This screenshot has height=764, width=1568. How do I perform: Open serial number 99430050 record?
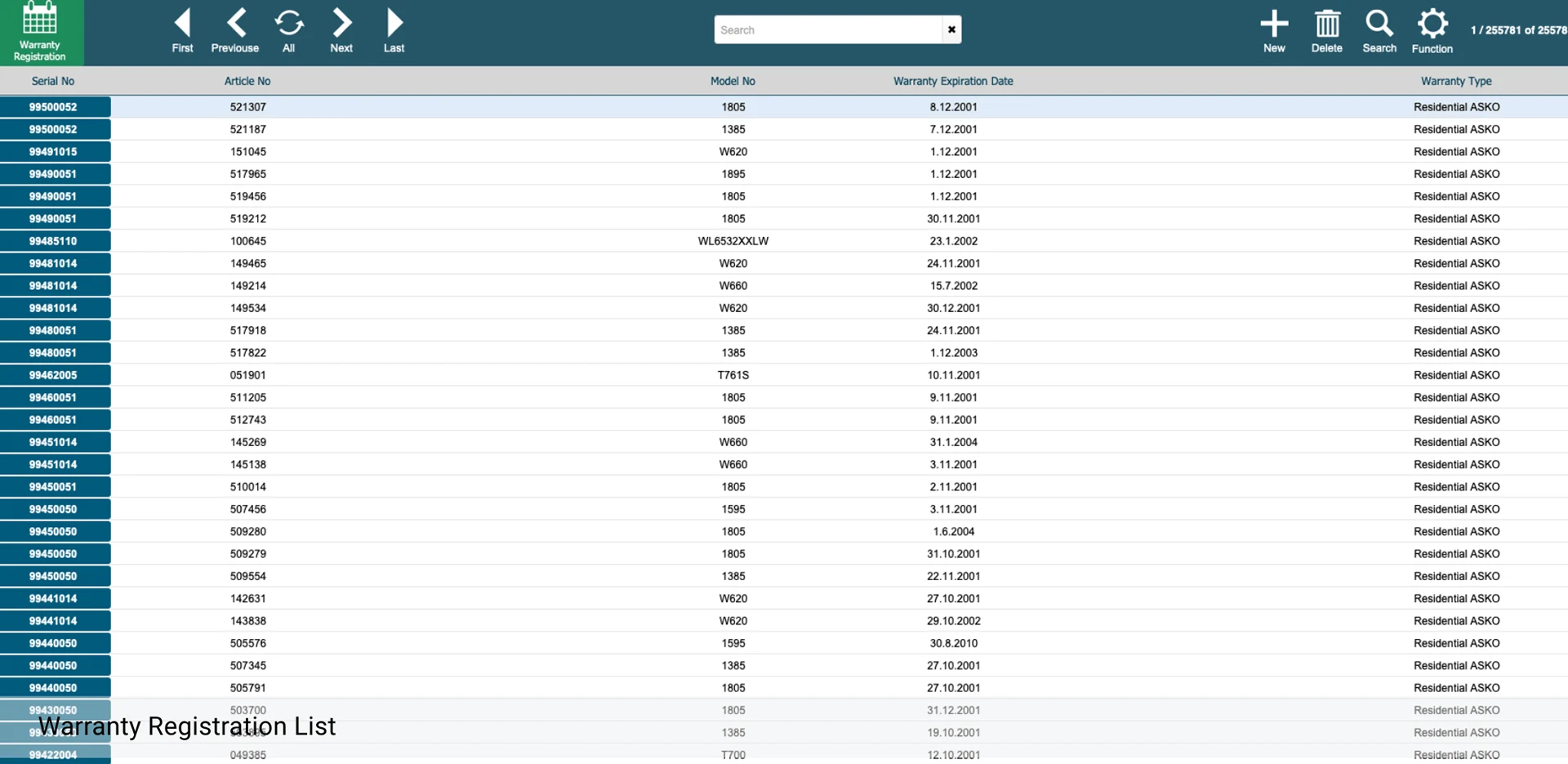pyautogui.click(x=55, y=710)
